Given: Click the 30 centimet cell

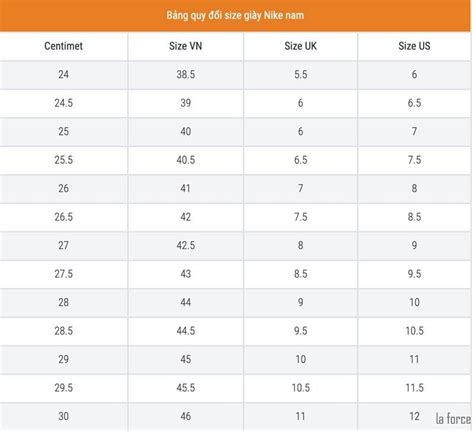Looking at the screenshot, I should [x=64, y=417].
